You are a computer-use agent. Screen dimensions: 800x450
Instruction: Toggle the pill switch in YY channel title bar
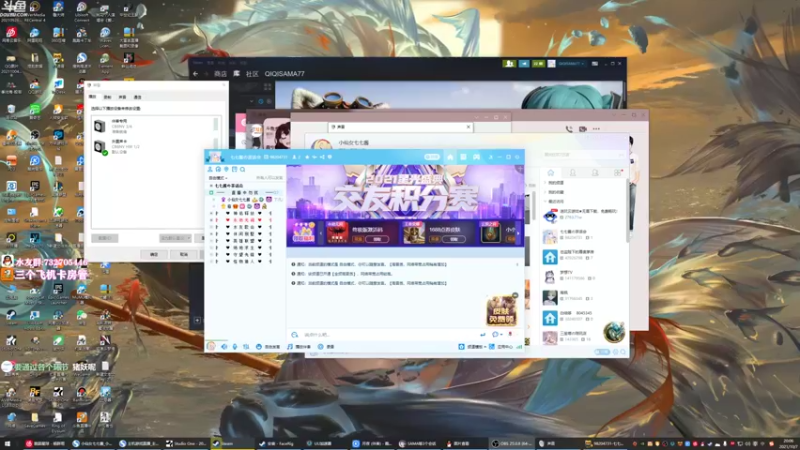tap(432, 157)
